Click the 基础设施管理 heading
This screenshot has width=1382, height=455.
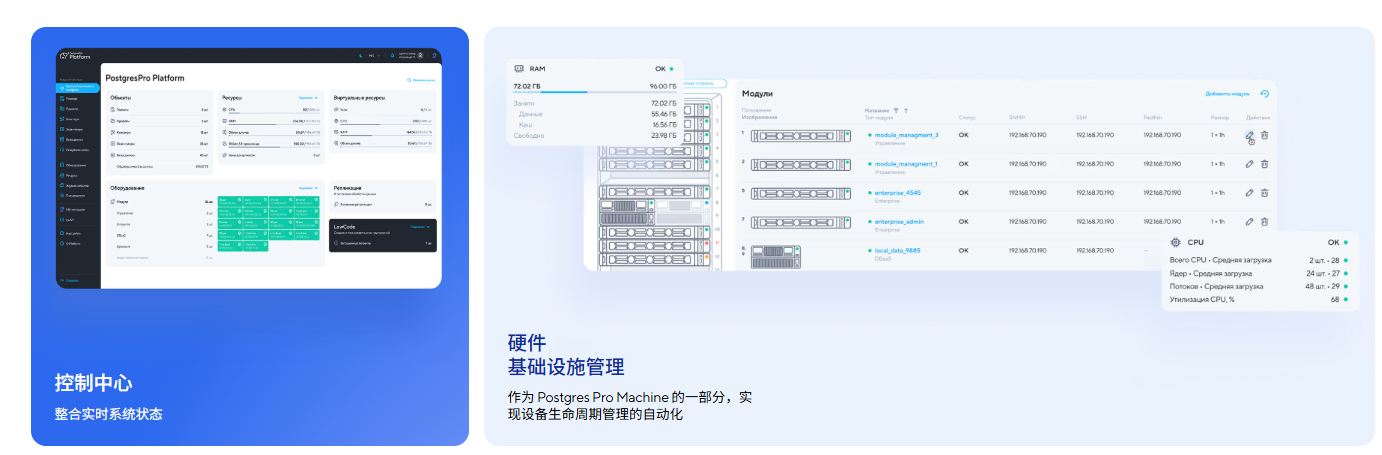(566, 365)
